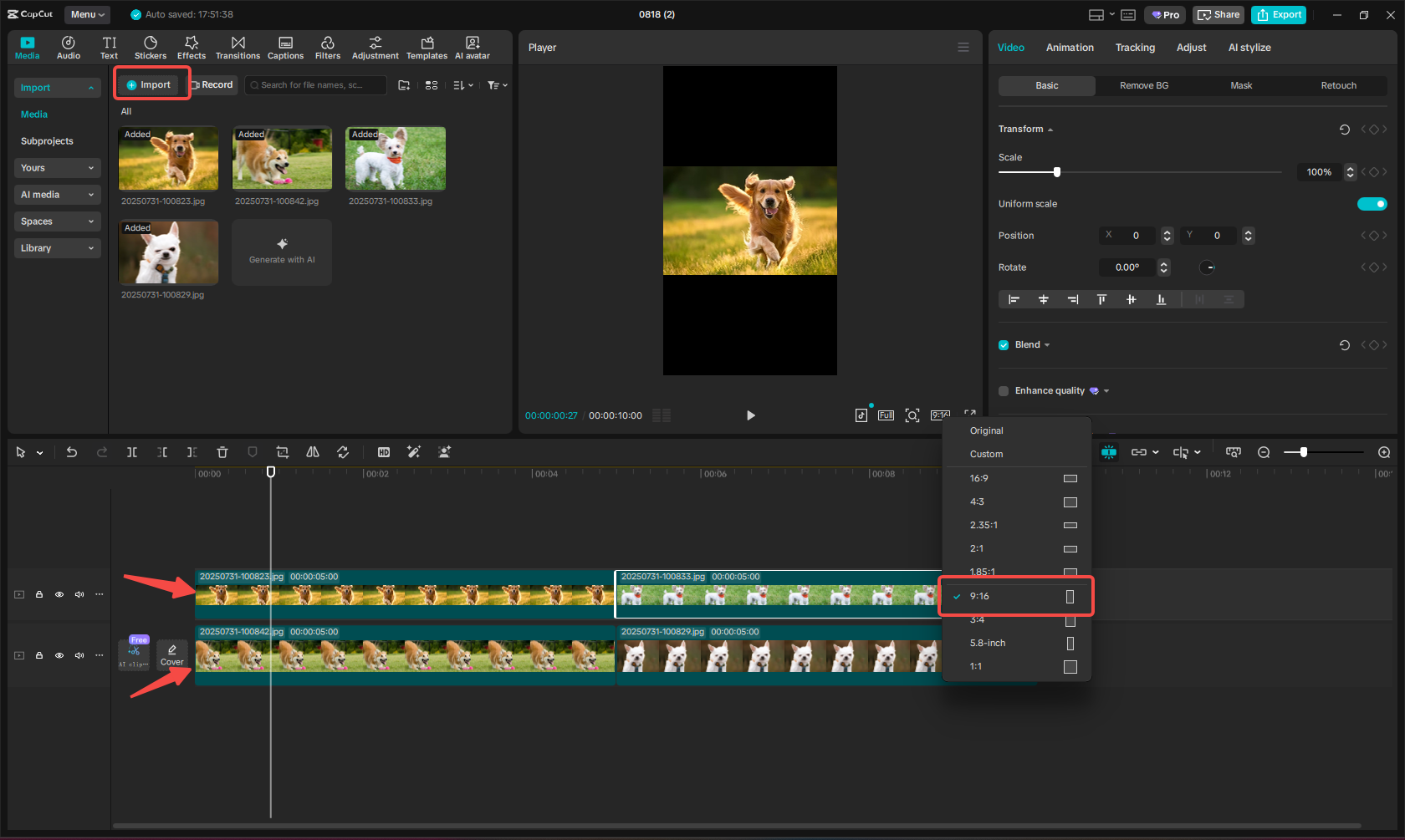The image size is (1405, 840).
Task: Click the Export button at top right
Action: coord(1278,14)
